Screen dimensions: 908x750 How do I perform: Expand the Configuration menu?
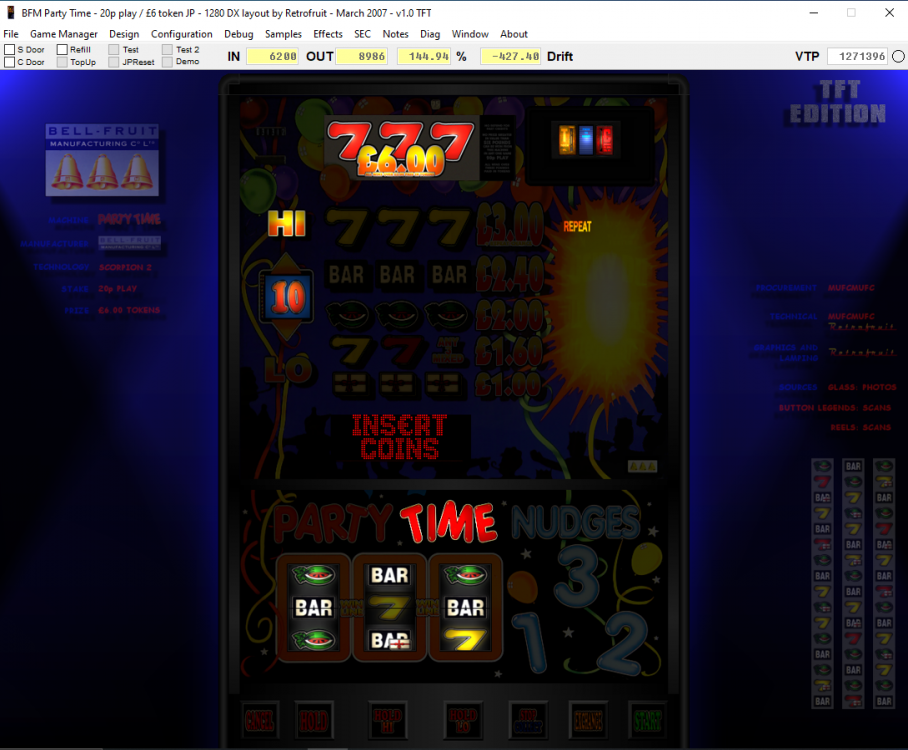(182, 34)
